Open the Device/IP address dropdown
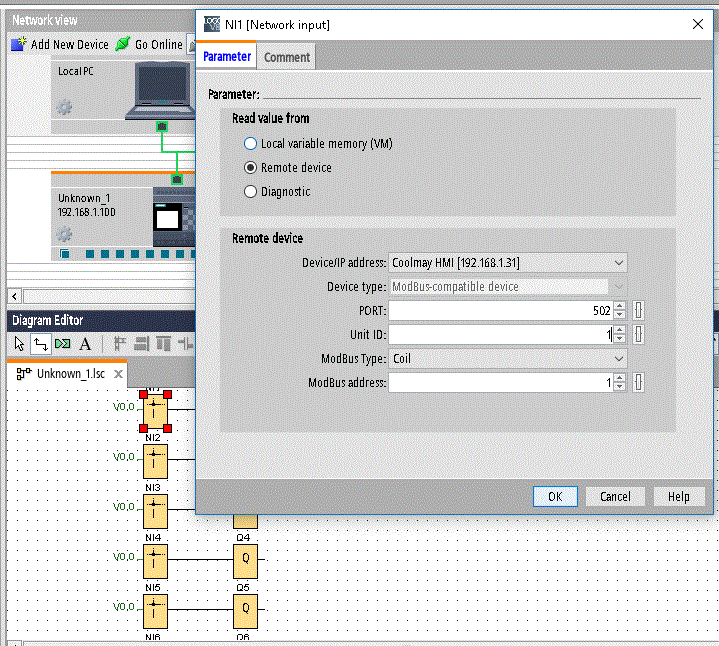Viewport: 719px width, 646px height. [619, 263]
